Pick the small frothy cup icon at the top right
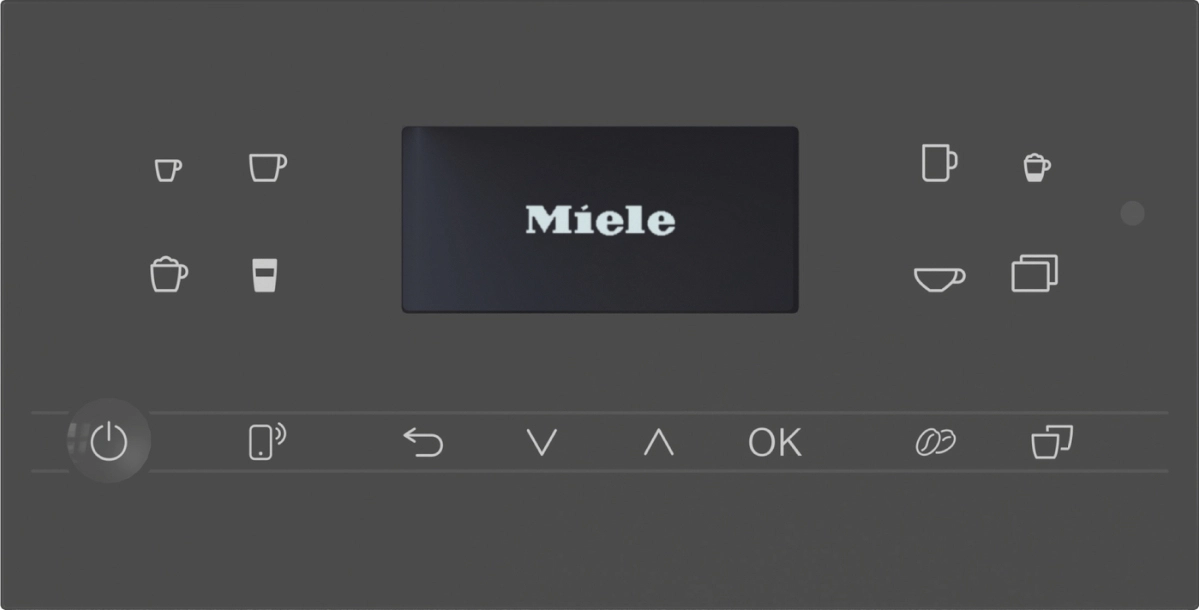Screen dimensions: 1199x610 click(x=1037, y=167)
